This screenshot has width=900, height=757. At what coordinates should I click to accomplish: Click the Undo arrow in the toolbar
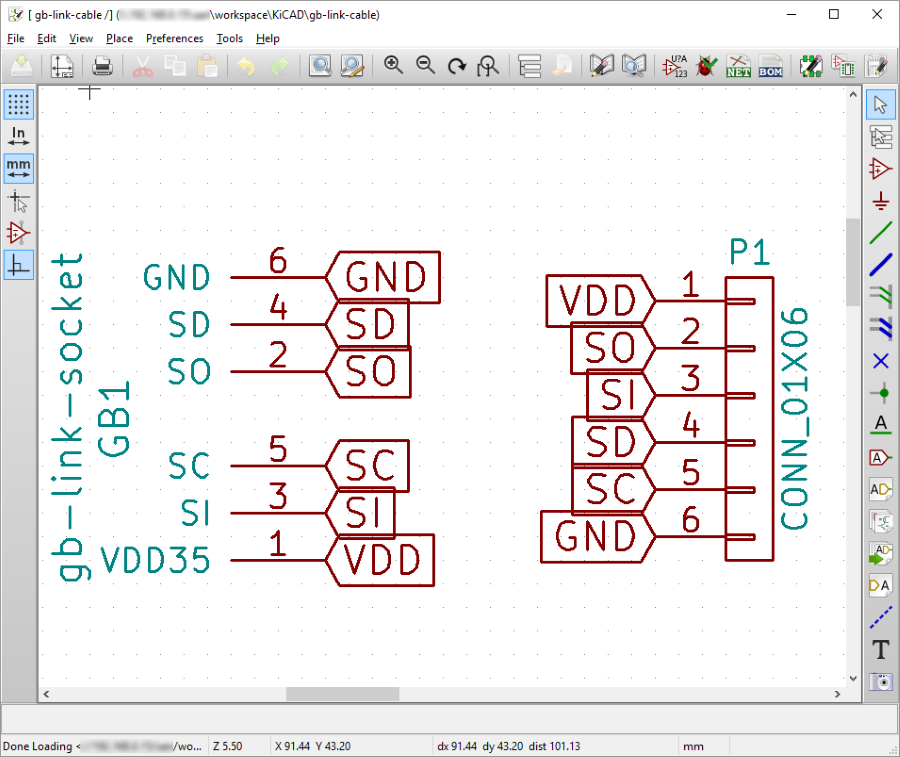click(246, 66)
